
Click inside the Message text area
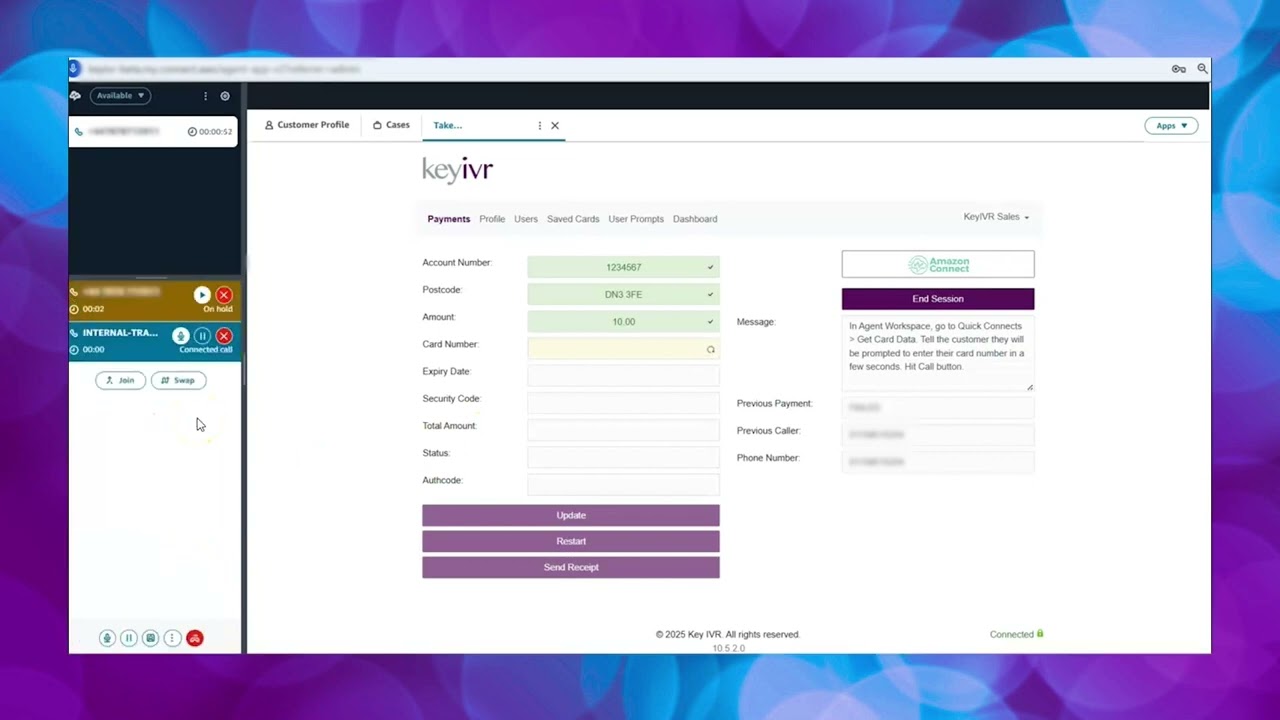coord(938,353)
